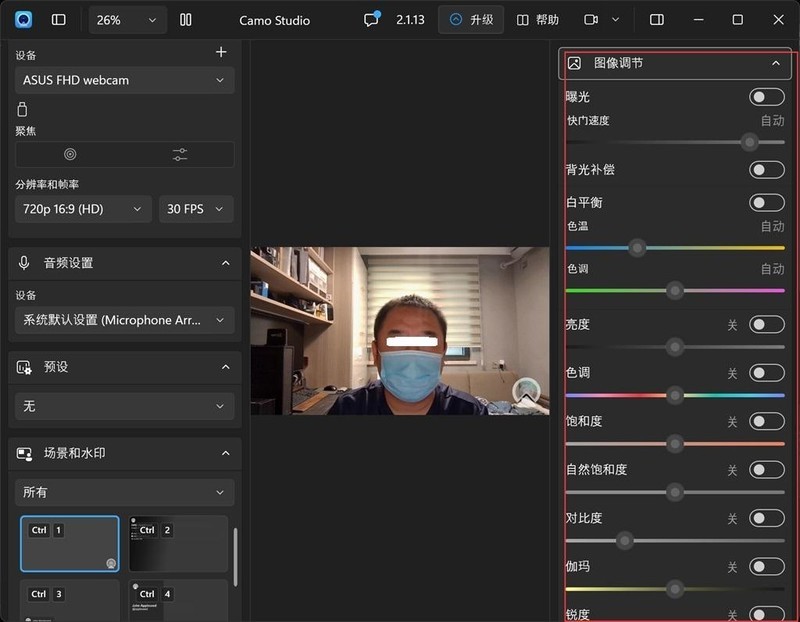
Task: Click the 升级 upgrade button
Action: tap(470, 19)
